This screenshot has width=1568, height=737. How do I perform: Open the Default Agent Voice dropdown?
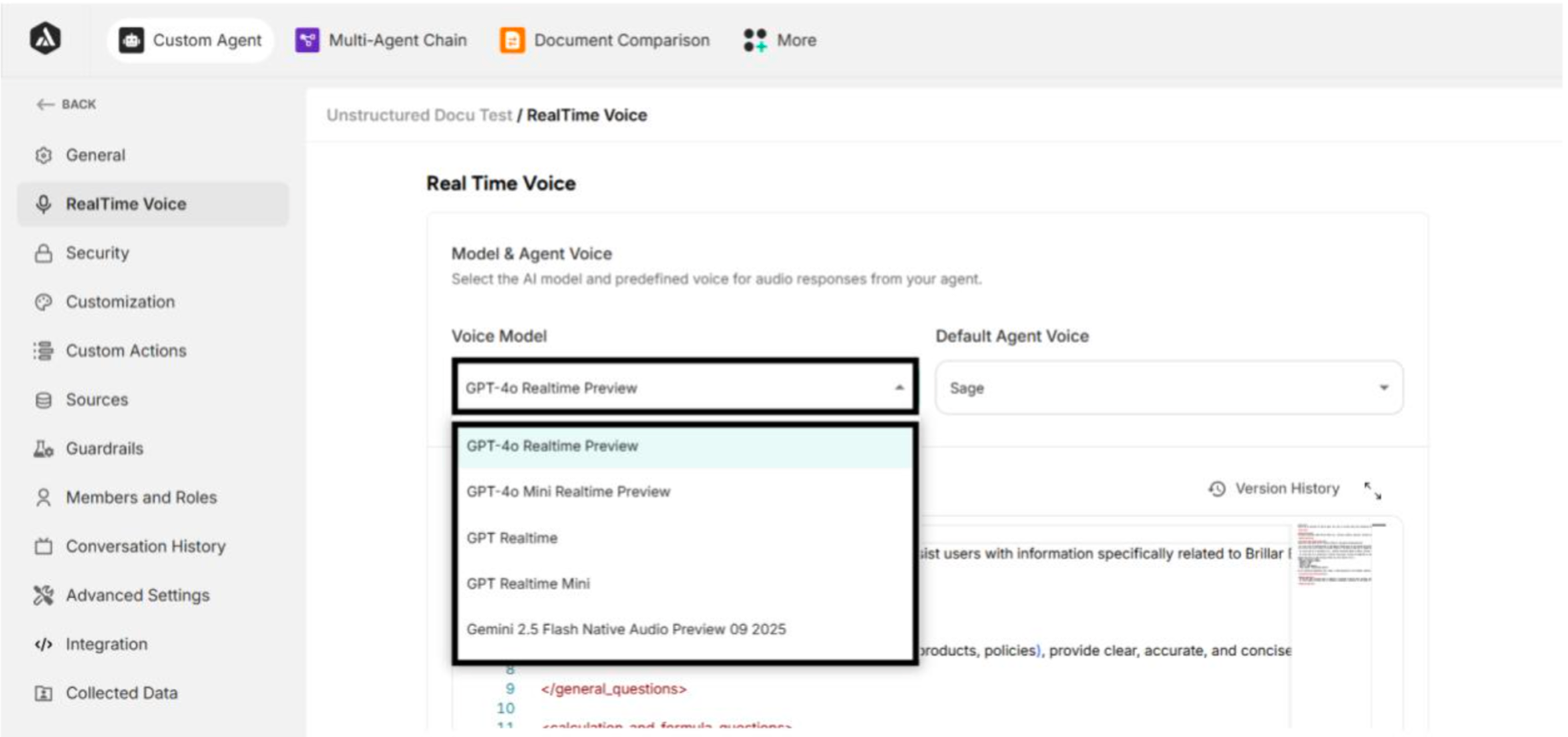[x=1169, y=387]
